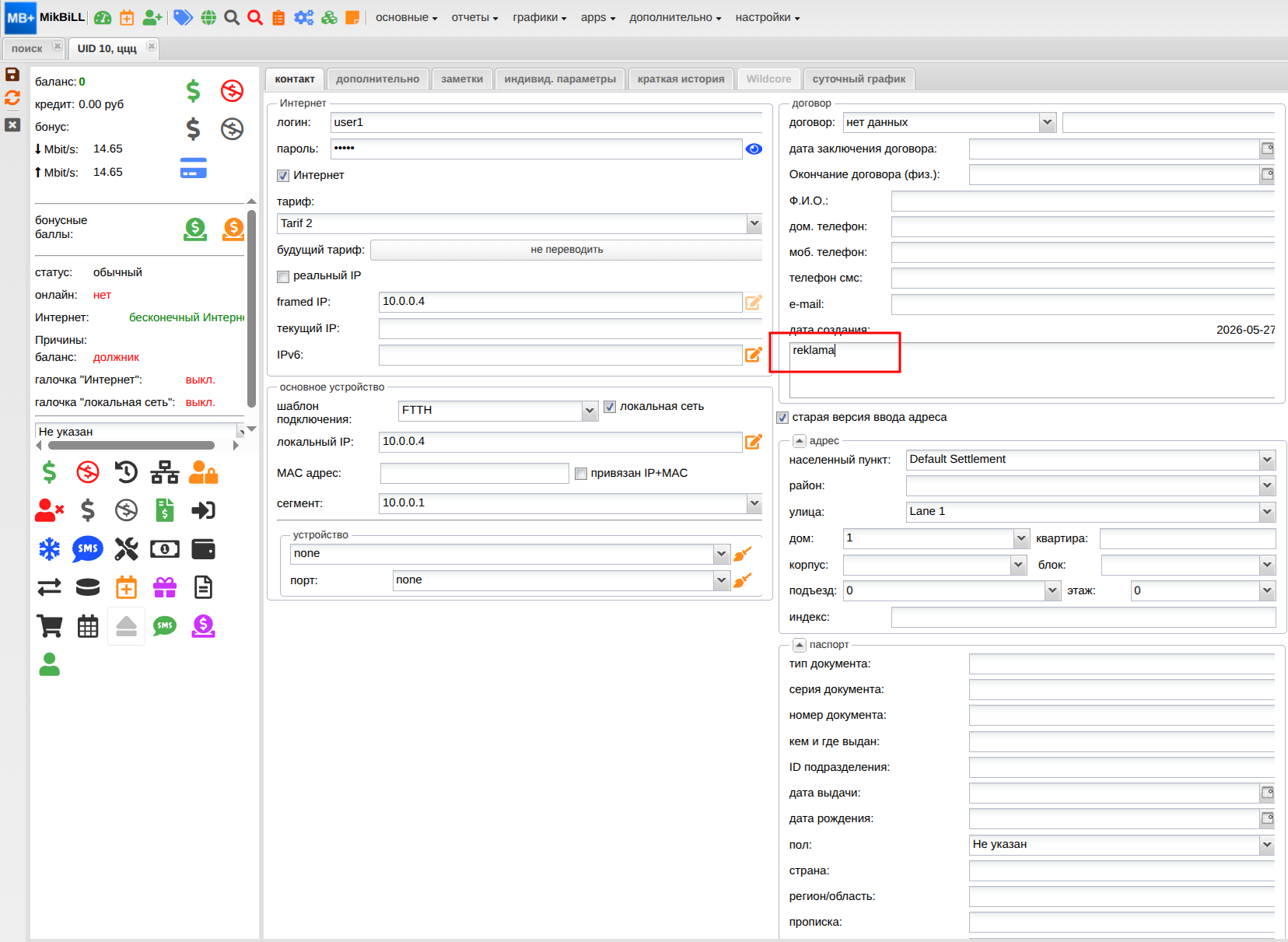Screen dimensions: 1288x942
Task: Click the green globe icon in toolbar
Action: pyautogui.click(x=208, y=17)
